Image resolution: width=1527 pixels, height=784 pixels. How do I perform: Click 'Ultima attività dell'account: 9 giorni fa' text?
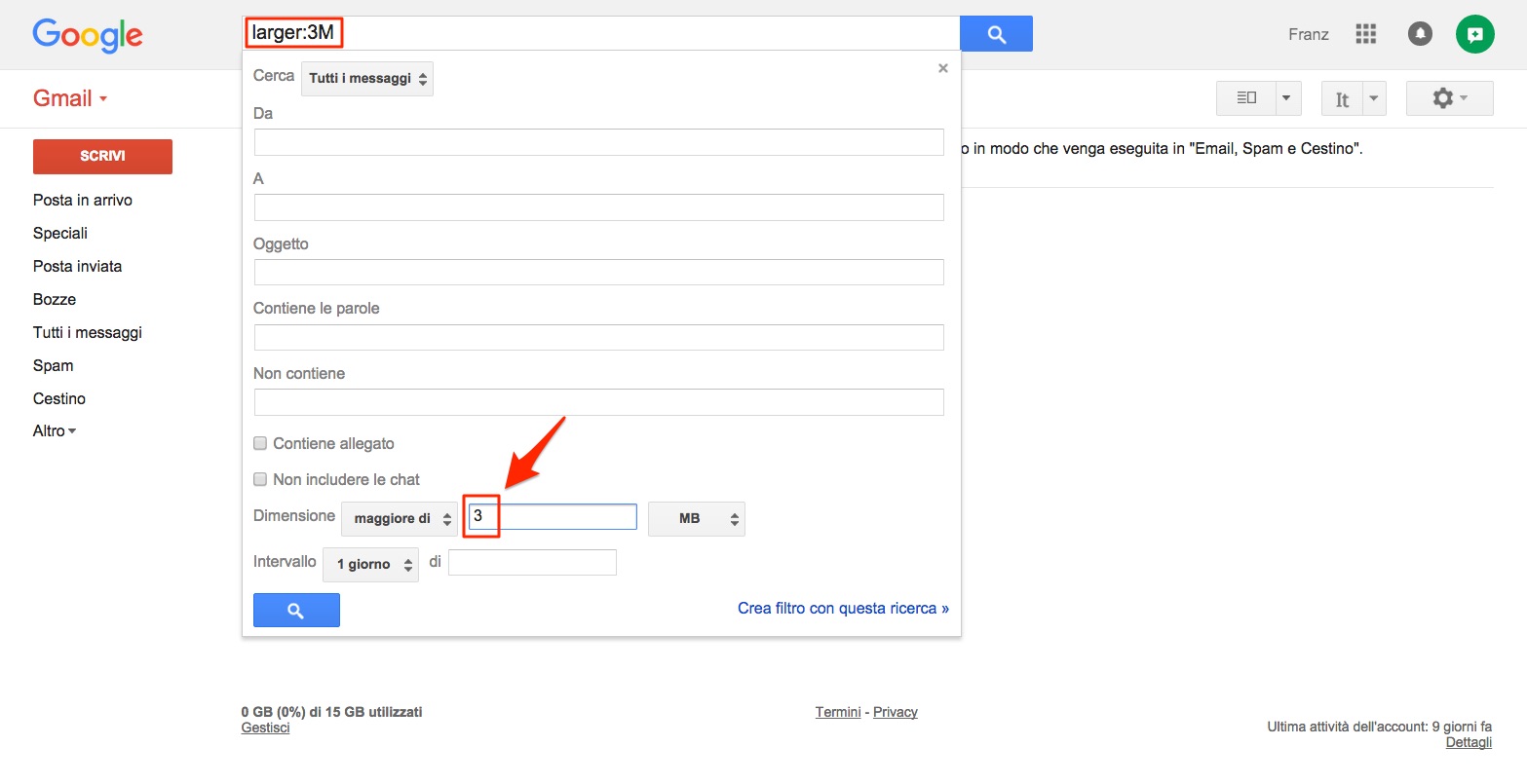point(1380,727)
